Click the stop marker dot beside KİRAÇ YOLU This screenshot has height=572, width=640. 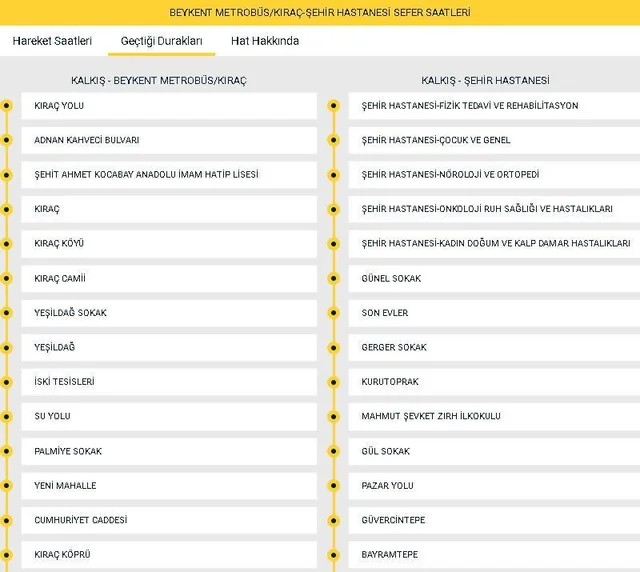point(7,105)
